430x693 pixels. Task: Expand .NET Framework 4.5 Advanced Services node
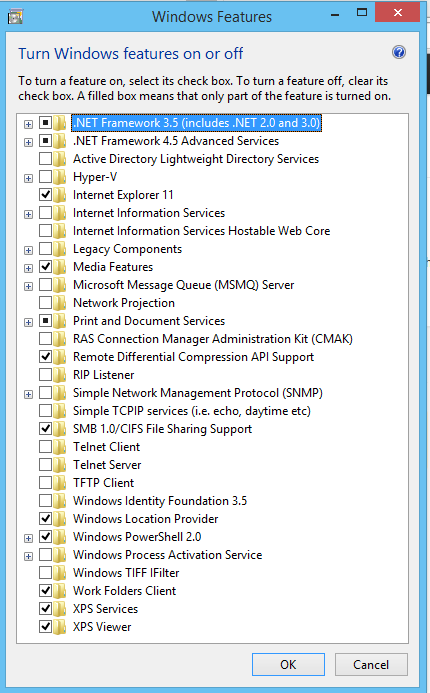[x=28, y=142]
